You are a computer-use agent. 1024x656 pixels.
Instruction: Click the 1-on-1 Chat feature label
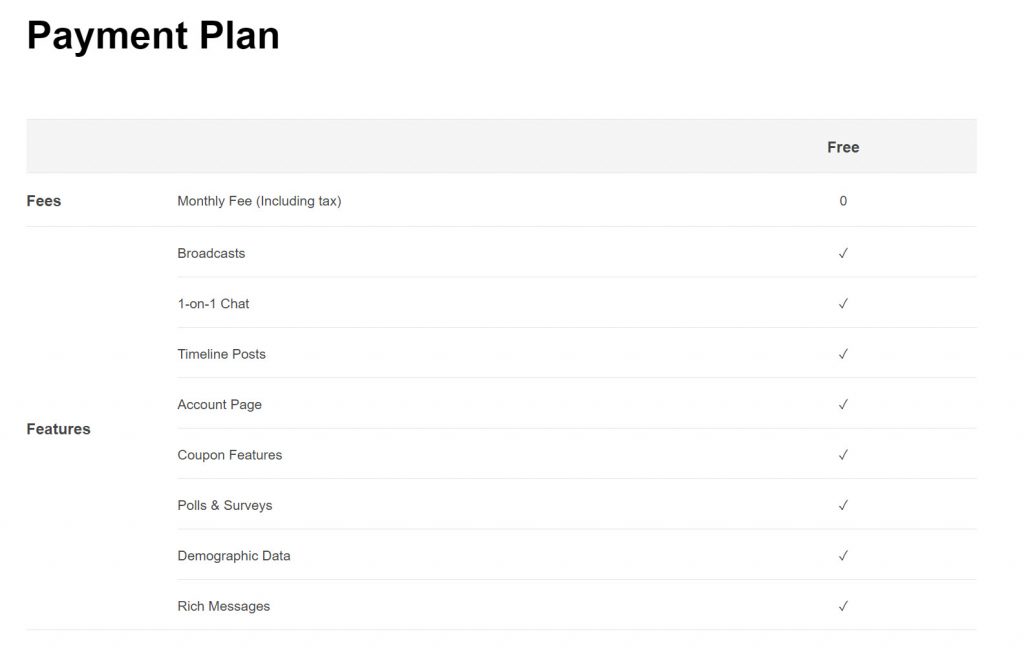click(x=213, y=303)
